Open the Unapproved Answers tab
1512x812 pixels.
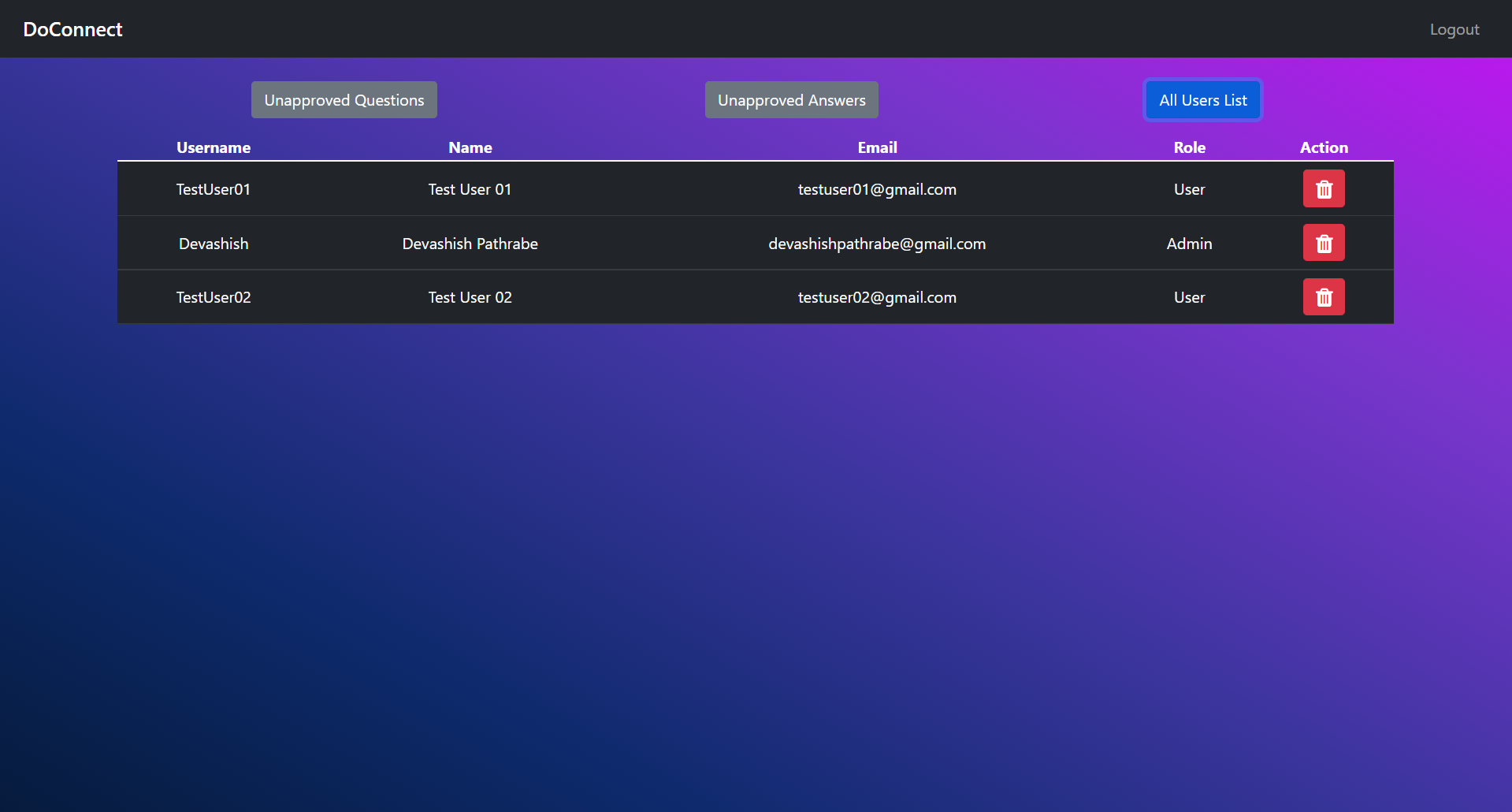tap(792, 100)
